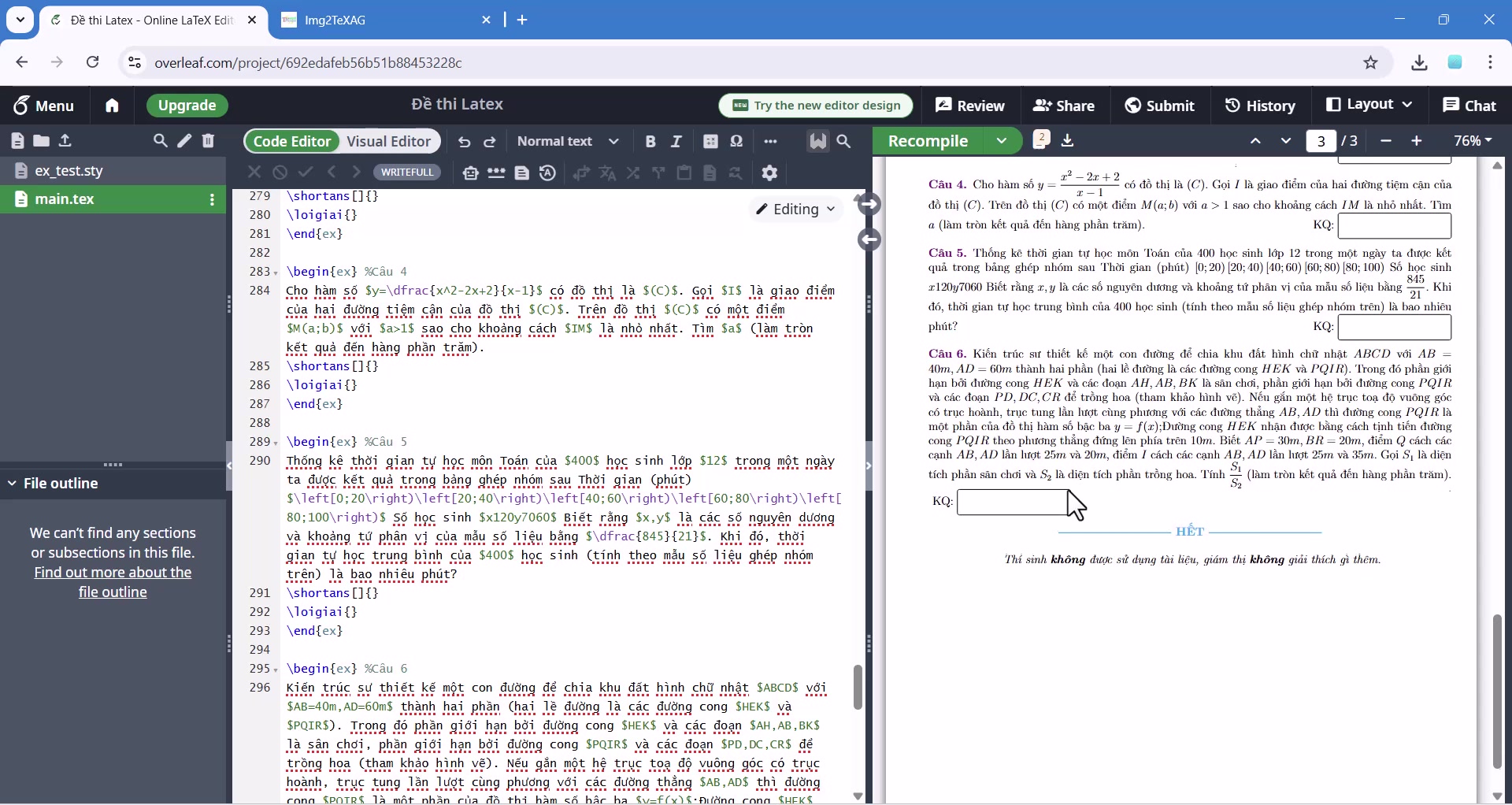The image size is (1512, 805).
Task: Expand the Layout dropdown
Action: (x=1369, y=105)
